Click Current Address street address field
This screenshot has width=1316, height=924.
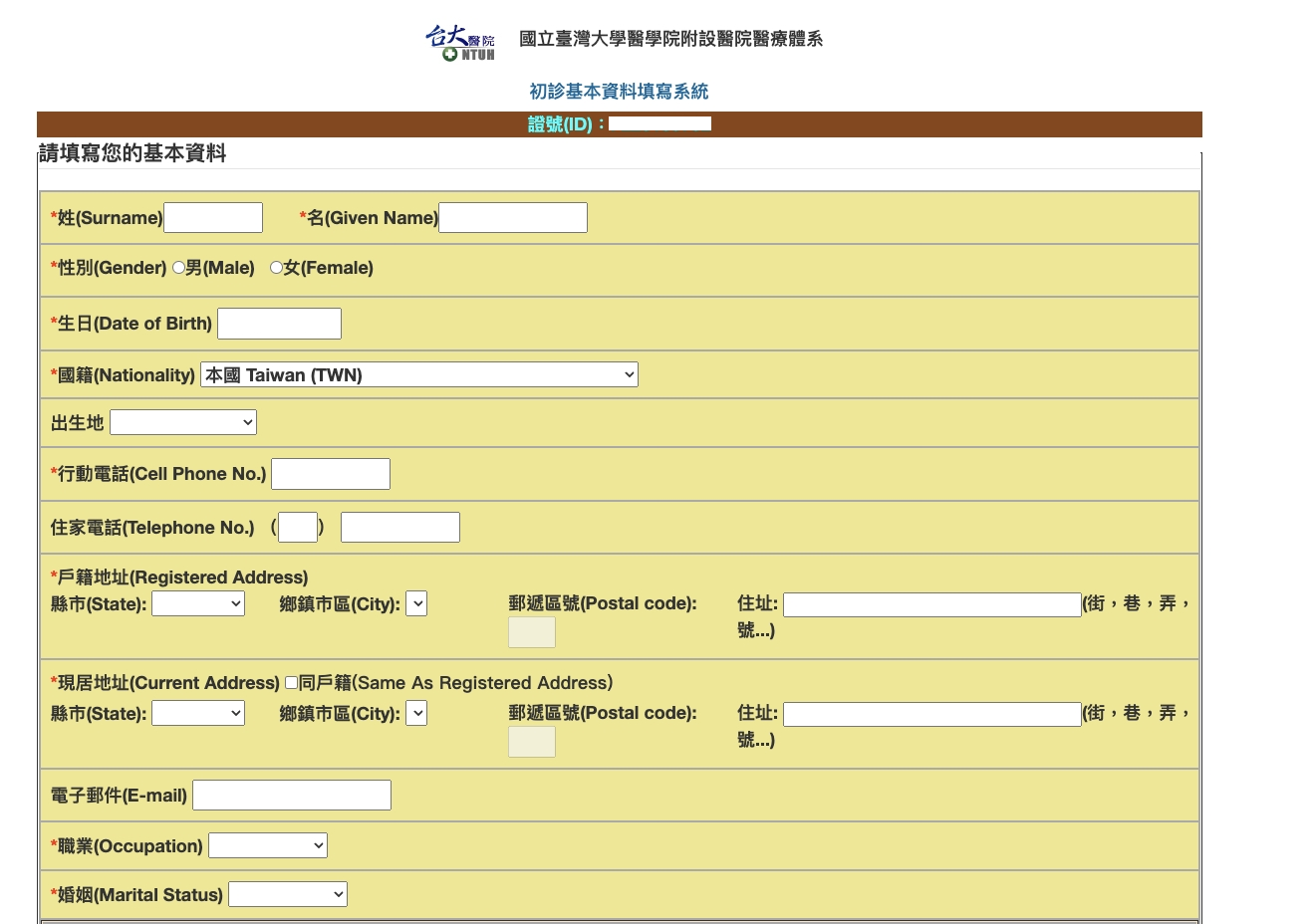coord(932,714)
